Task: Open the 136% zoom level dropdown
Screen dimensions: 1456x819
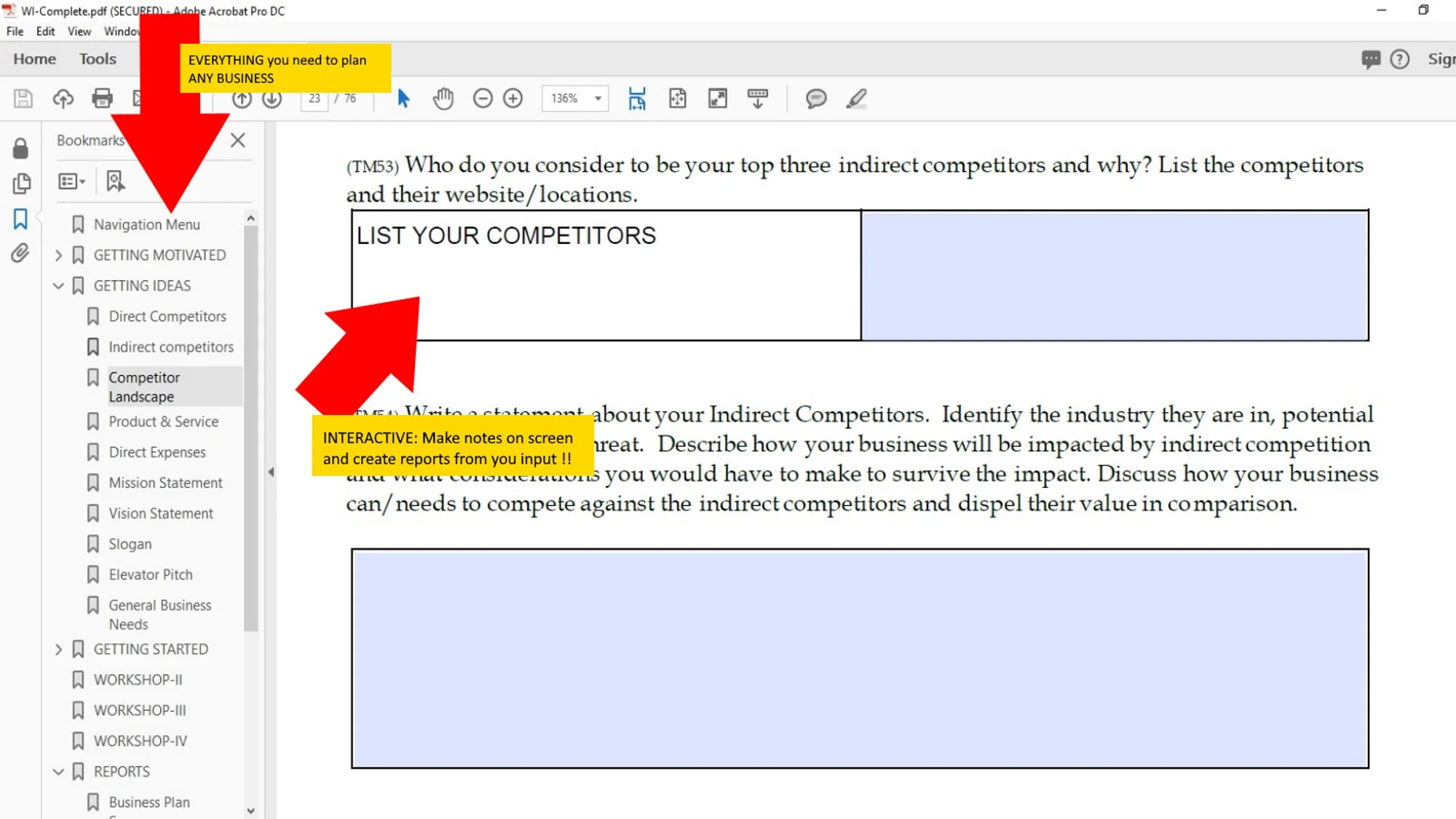Action: [x=598, y=98]
